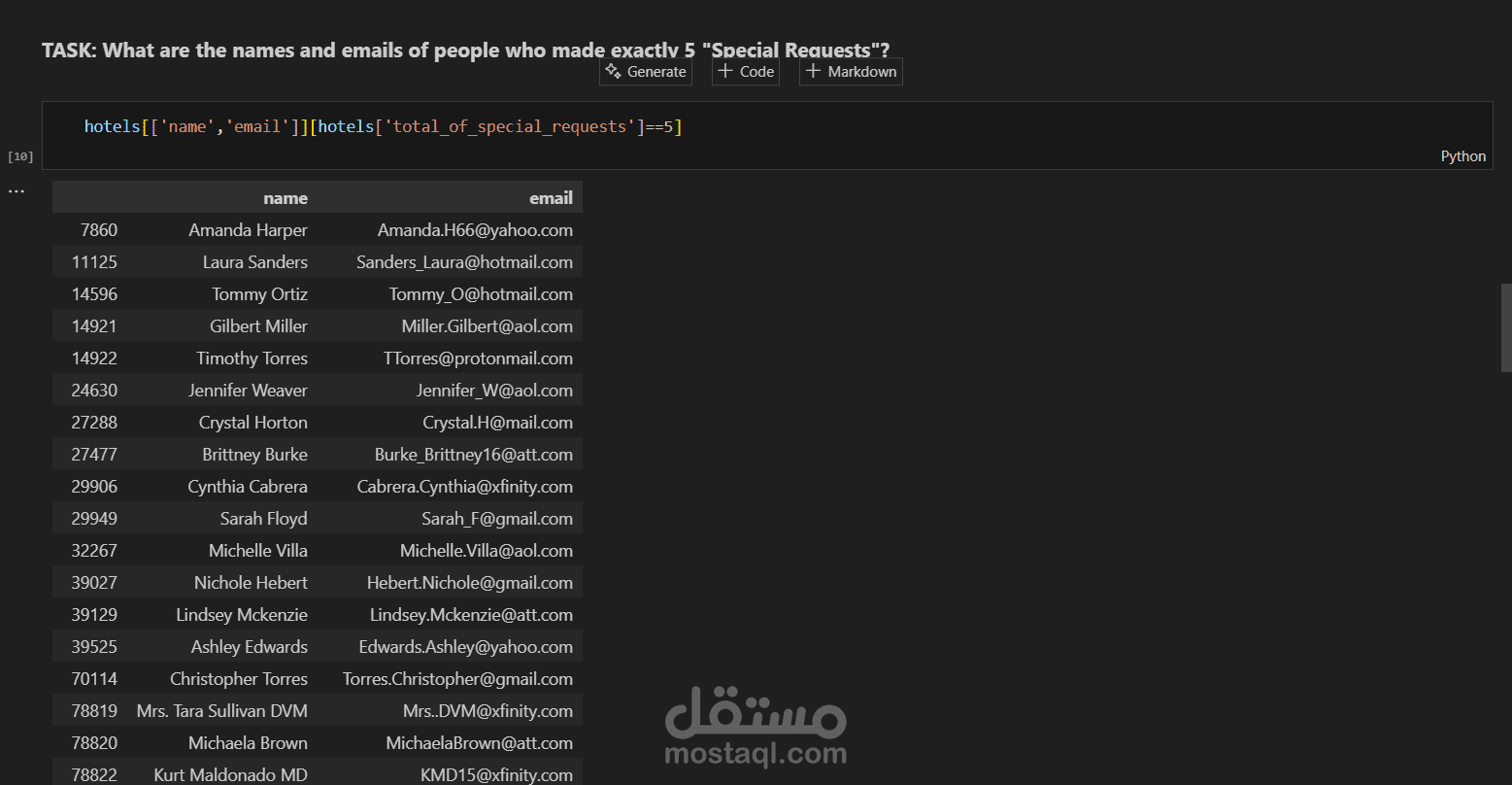
Task: Click the execution count [10] label
Action: pos(20,156)
